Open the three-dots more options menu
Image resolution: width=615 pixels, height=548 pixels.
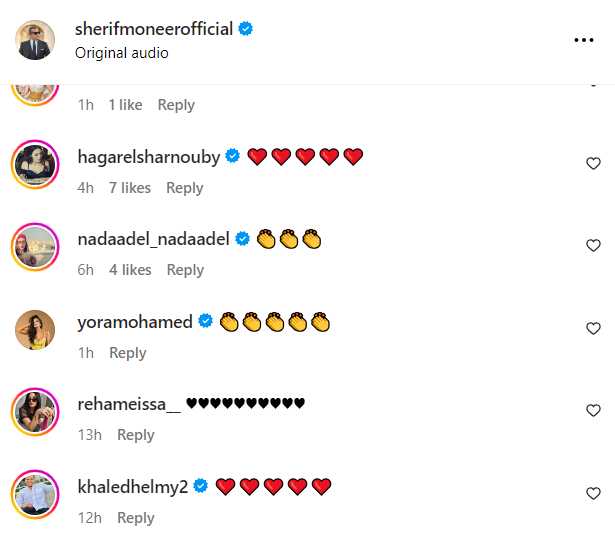click(584, 40)
